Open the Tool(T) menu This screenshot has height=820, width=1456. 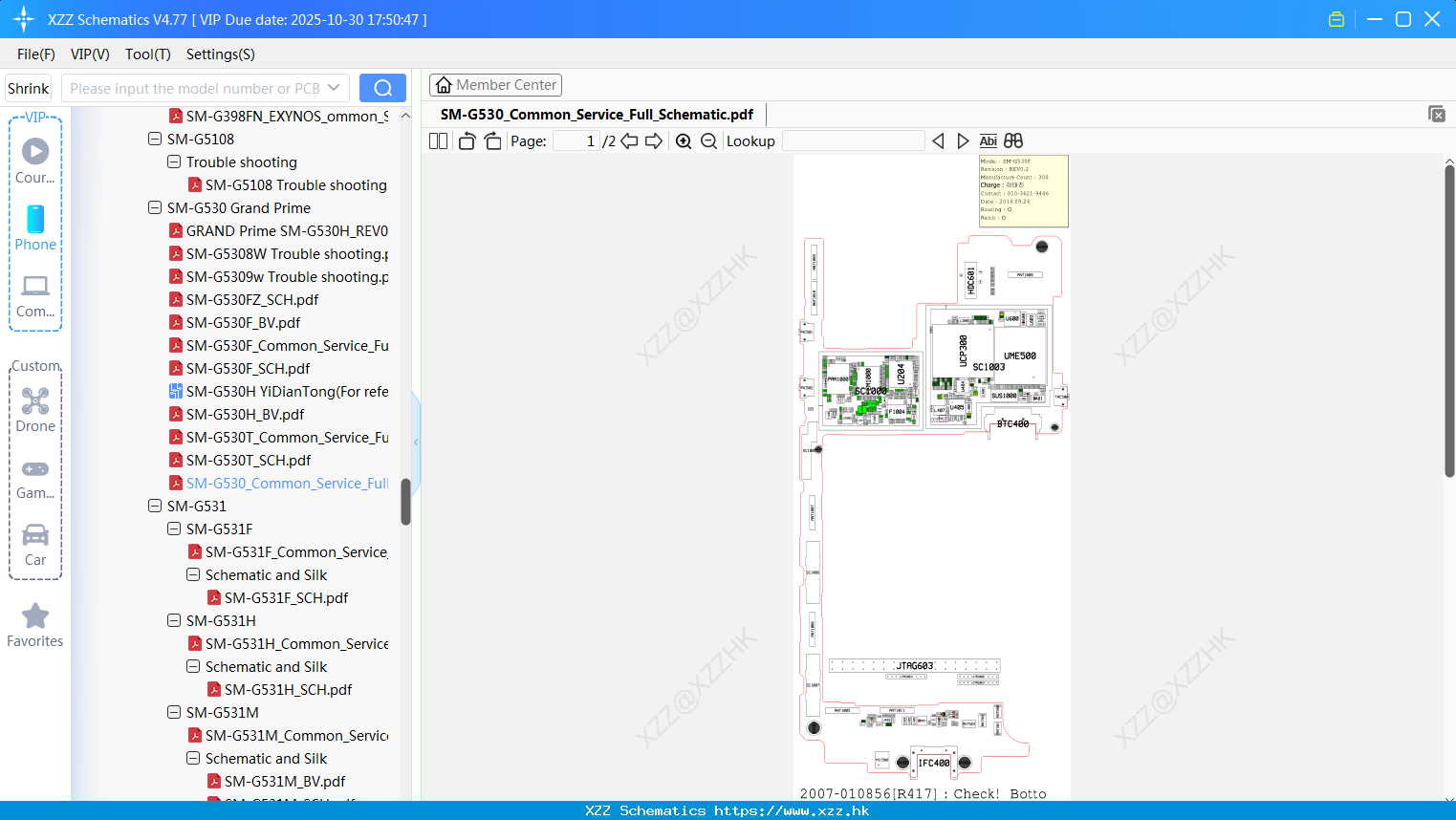click(x=148, y=54)
